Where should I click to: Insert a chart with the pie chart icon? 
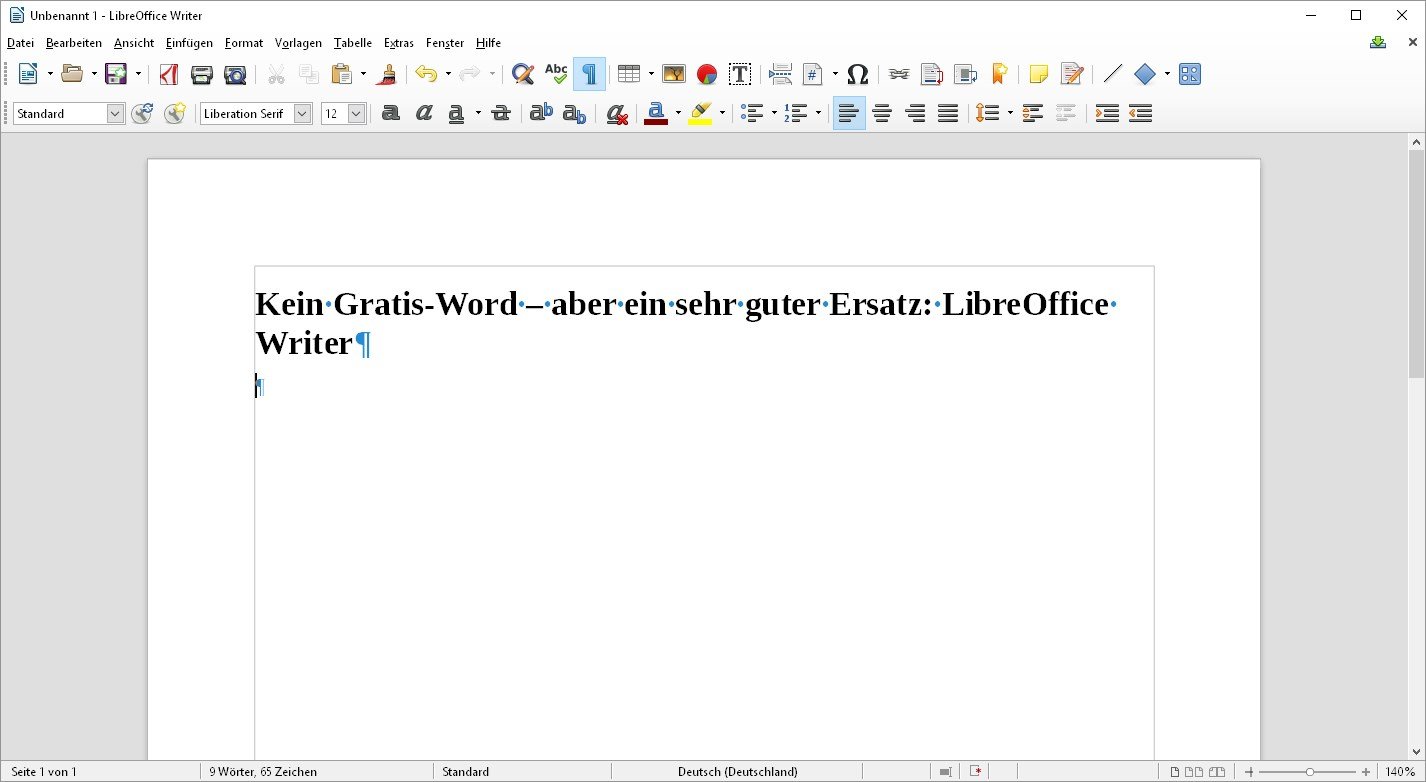point(707,74)
